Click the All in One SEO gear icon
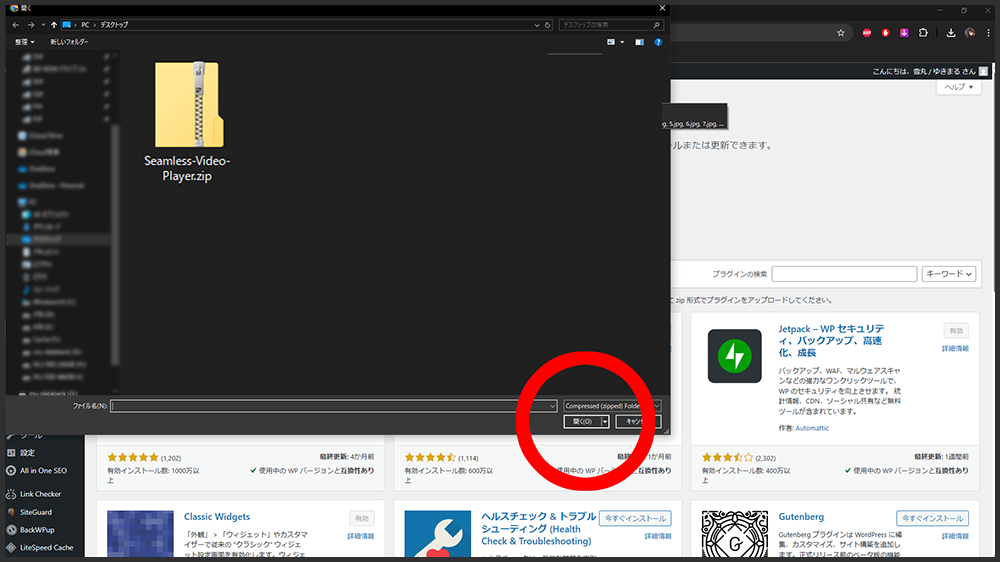 coord(11,471)
